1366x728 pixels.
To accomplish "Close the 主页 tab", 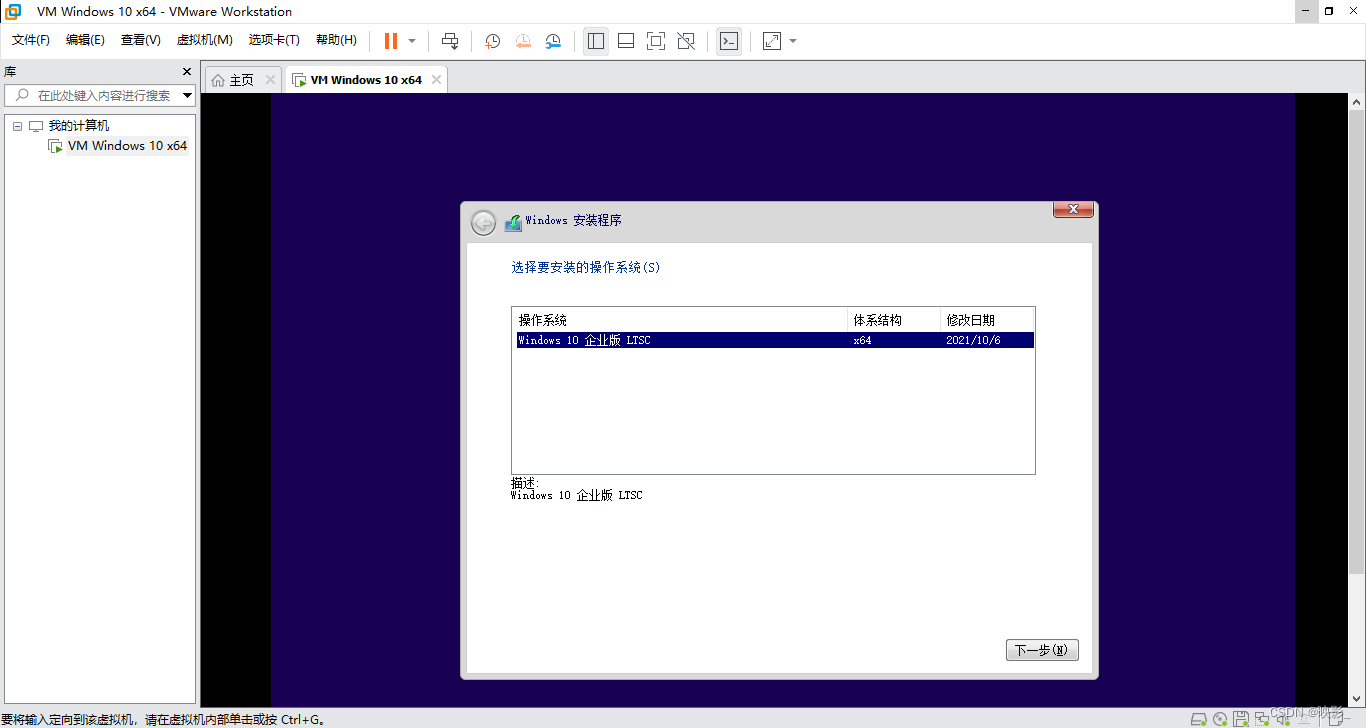I will pyautogui.click(x=270, y=80).
